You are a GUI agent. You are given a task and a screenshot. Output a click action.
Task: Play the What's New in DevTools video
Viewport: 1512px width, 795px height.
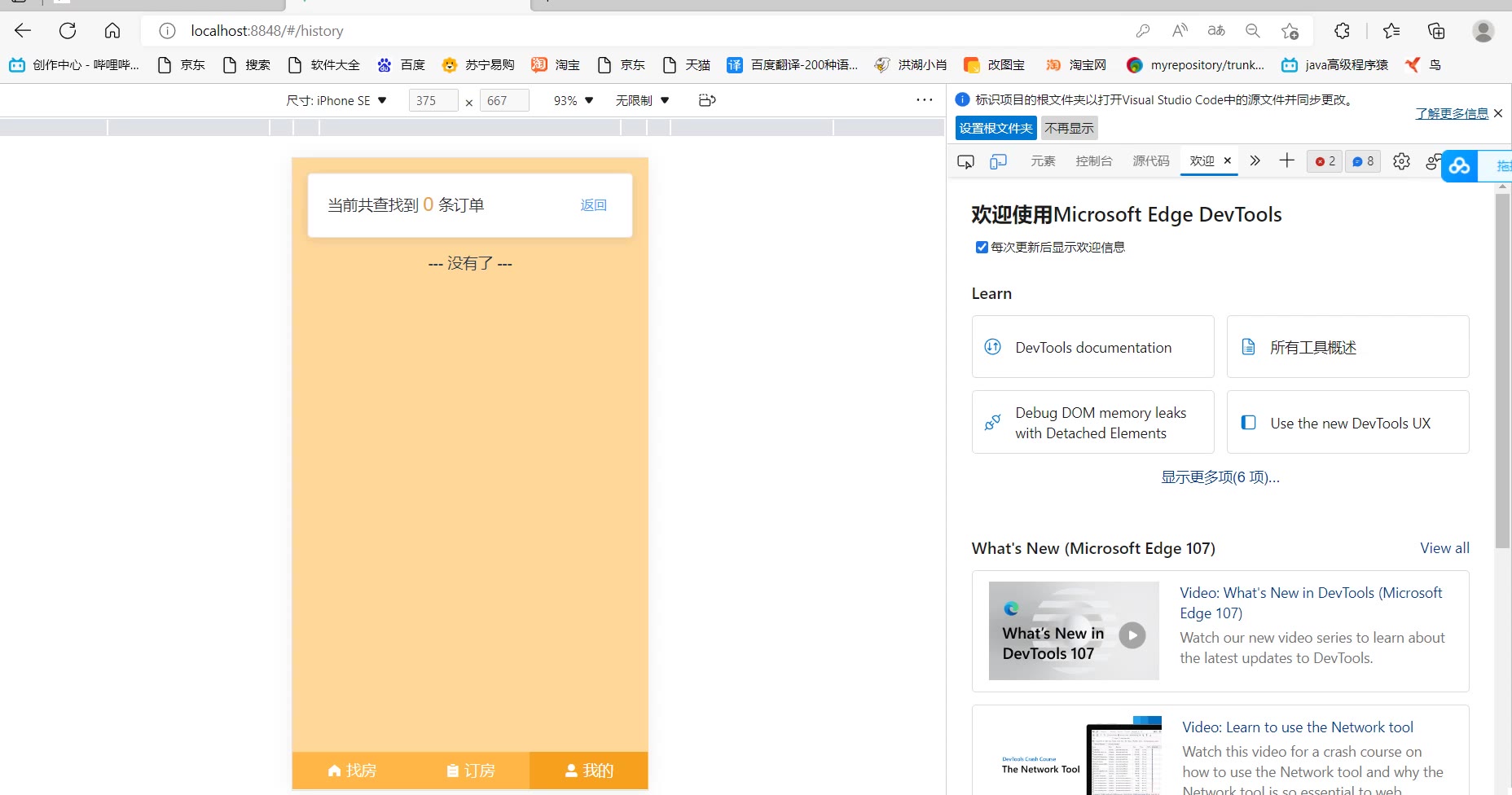coord(1132,635)
